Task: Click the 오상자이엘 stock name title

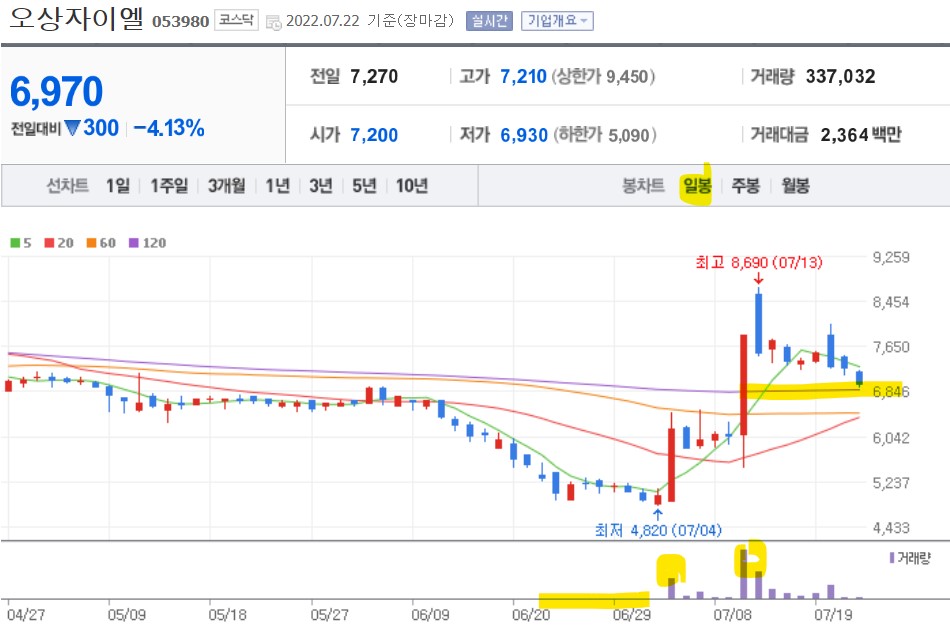Action: coord(76,18)
